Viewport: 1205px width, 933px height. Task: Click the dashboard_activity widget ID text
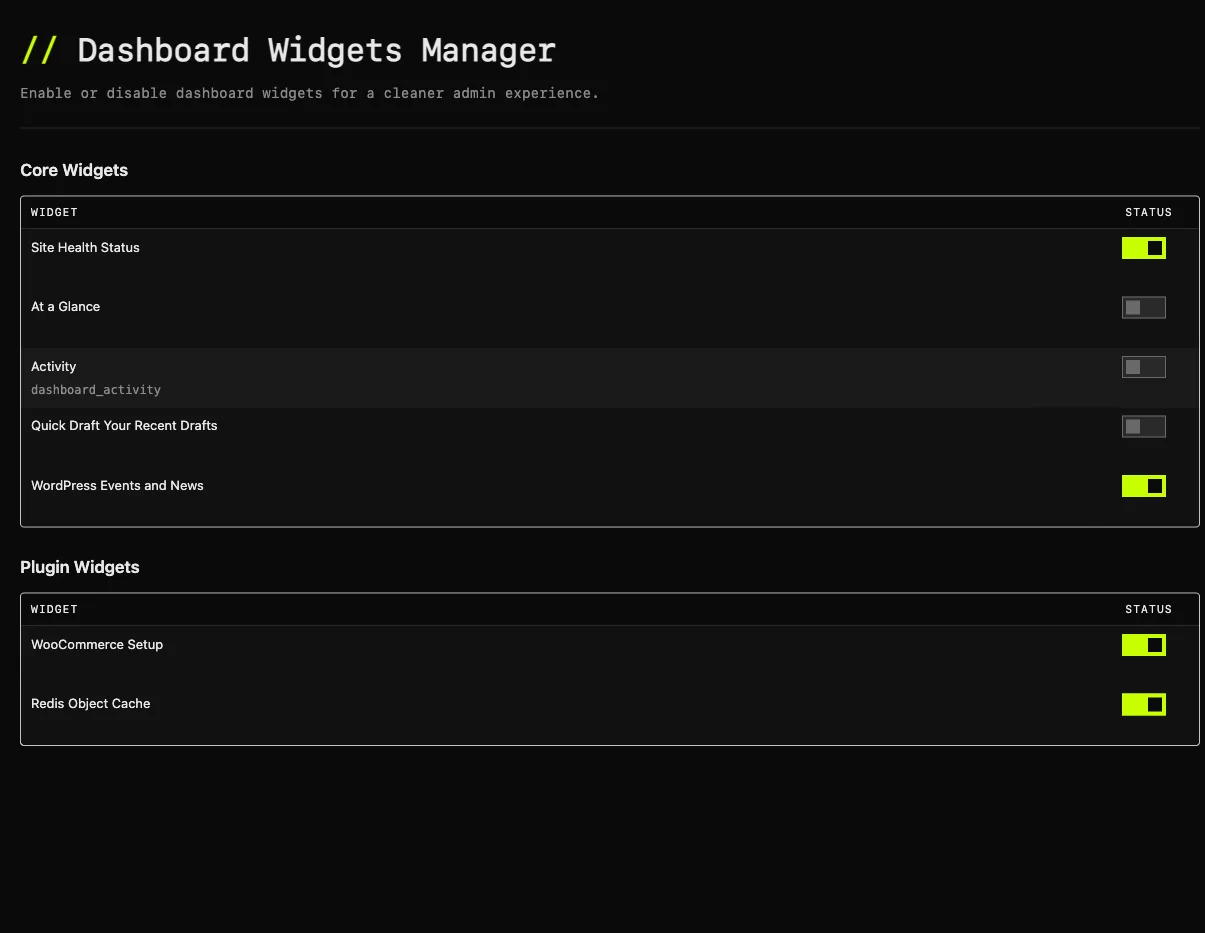click(96, 389)
